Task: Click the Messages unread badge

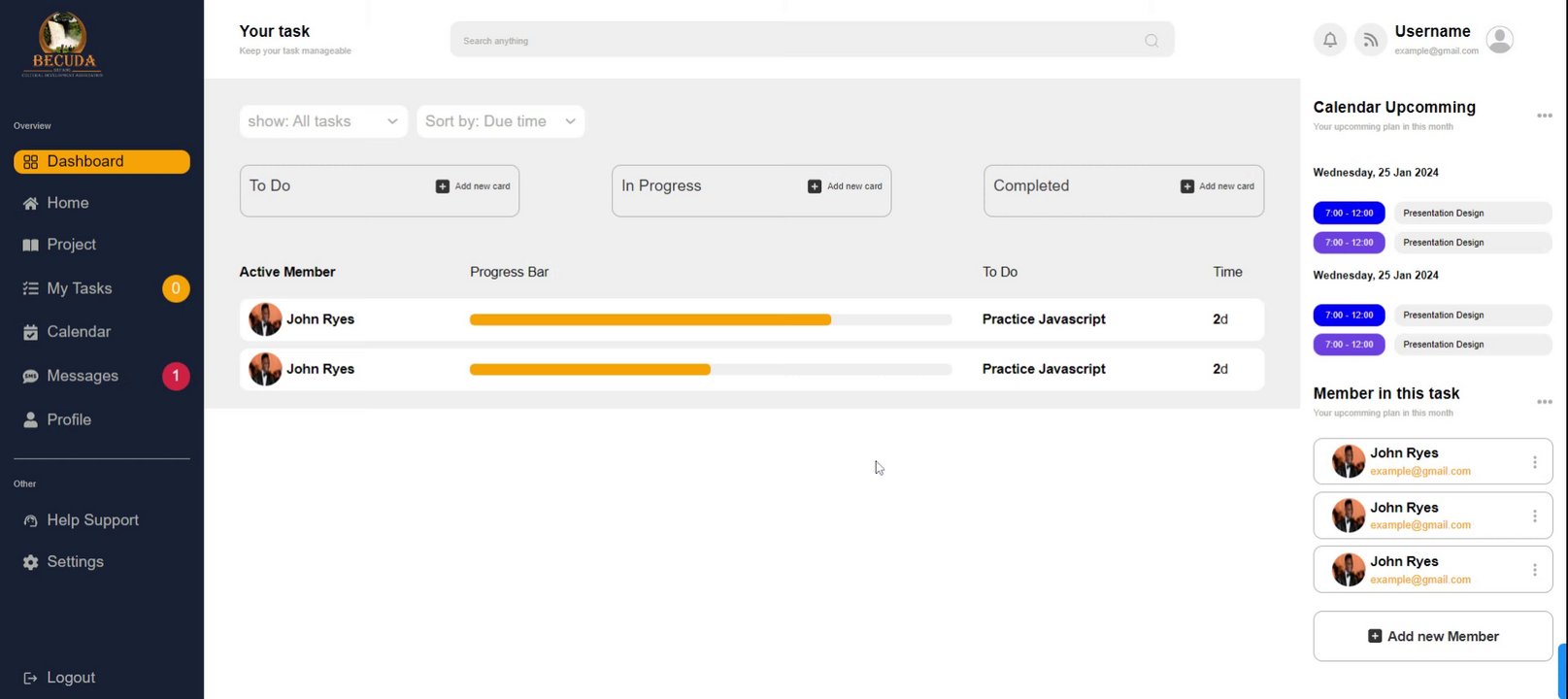Action: click(176, 376)
